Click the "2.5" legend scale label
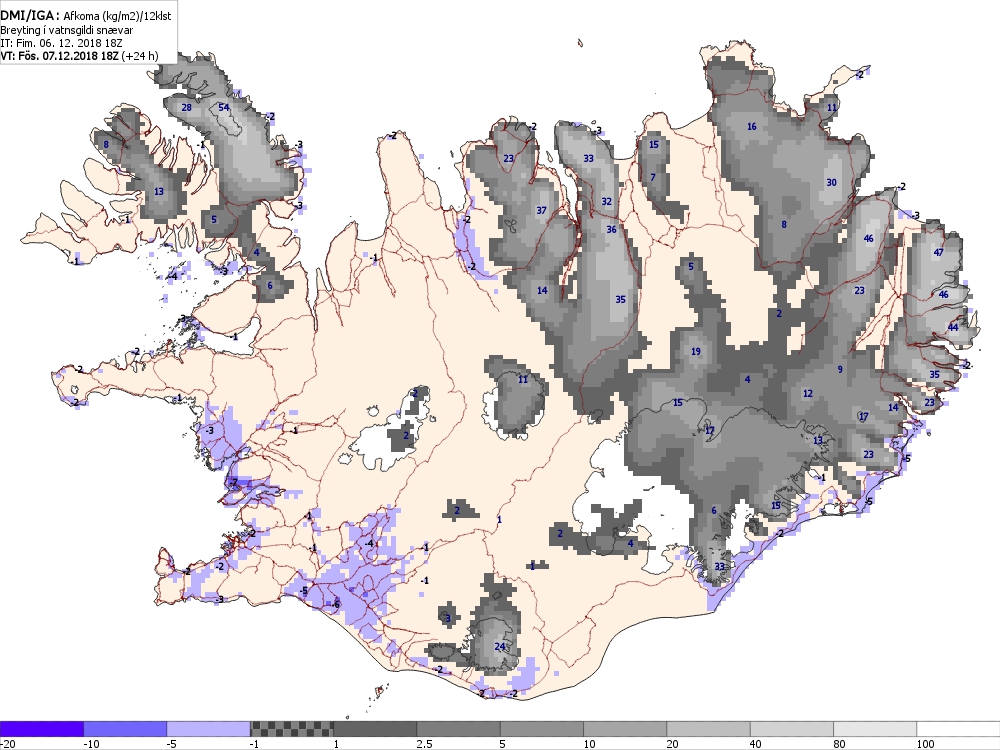The width and height of the screenshot is (1000, 750). (x=425, y=744)
